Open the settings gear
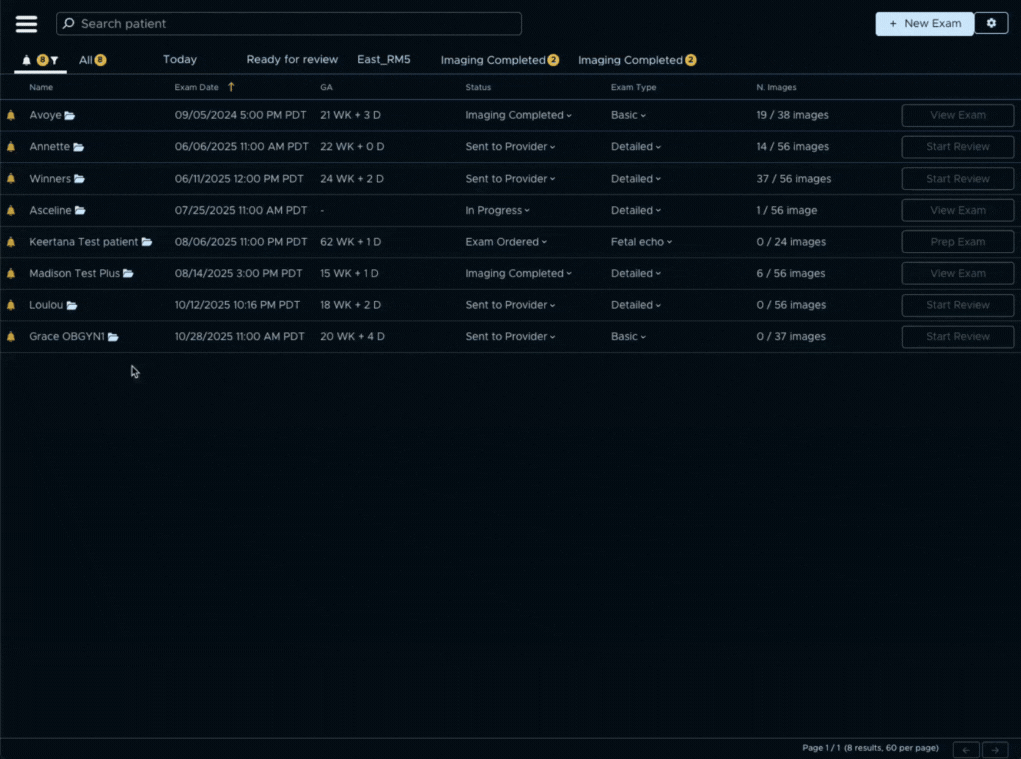Image resolution: width=1021 pixels, height=759 pixels. click(x=991, y=23)
